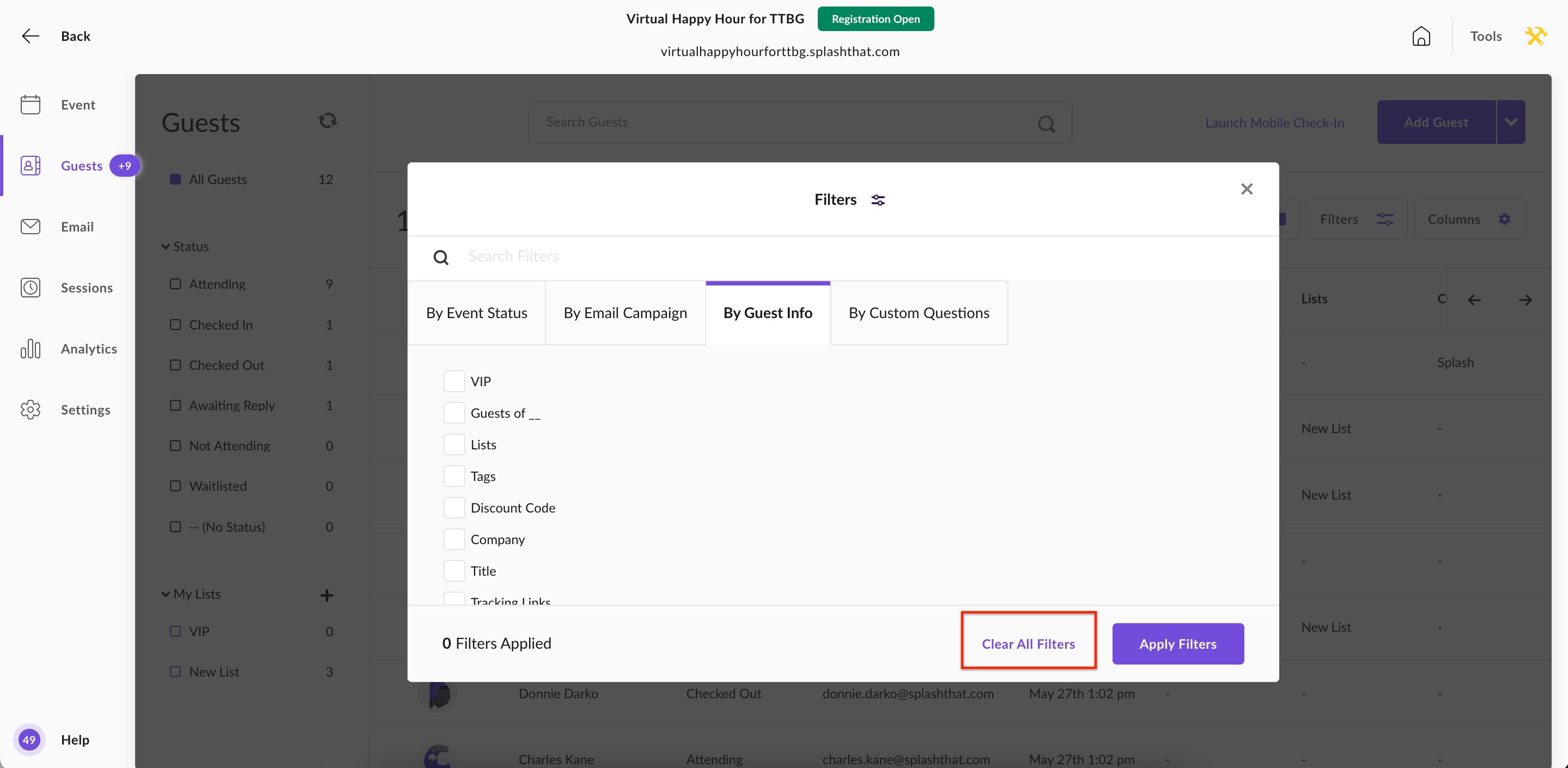Click donnie.darko@splashthat.com email cell
The image size is (1568, 768).
[908, 694]
